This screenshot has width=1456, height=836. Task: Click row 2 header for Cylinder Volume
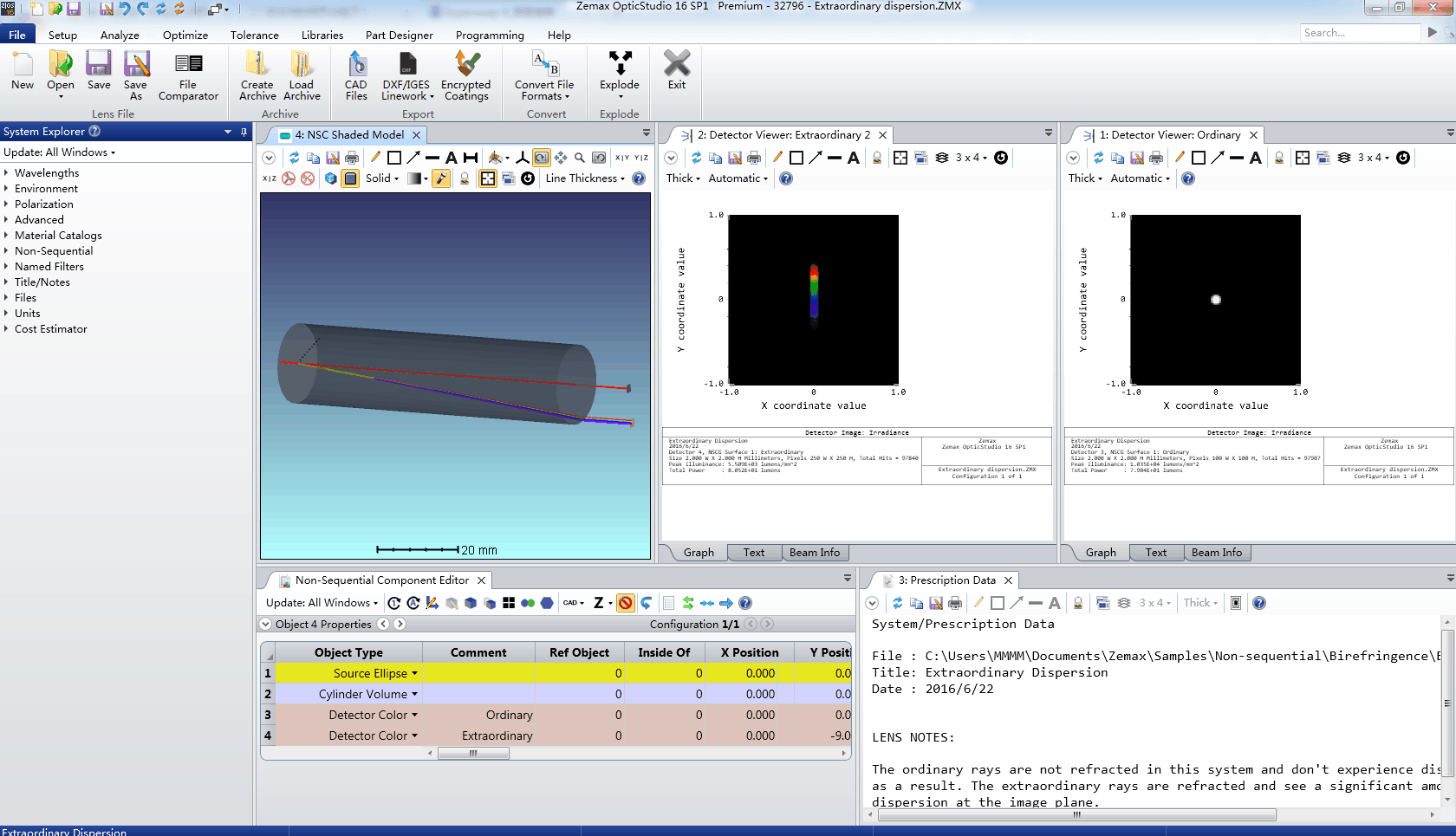268,694
